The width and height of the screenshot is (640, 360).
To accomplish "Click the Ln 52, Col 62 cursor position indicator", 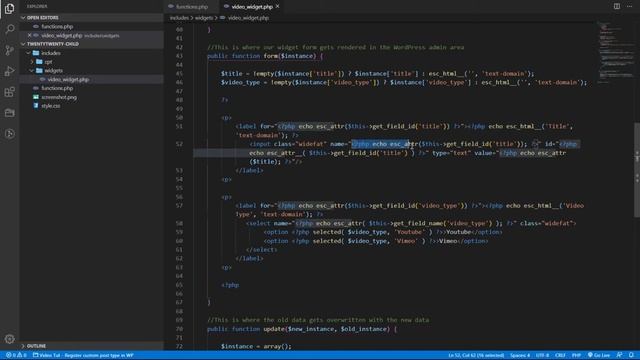I will [x=476, y=355].
